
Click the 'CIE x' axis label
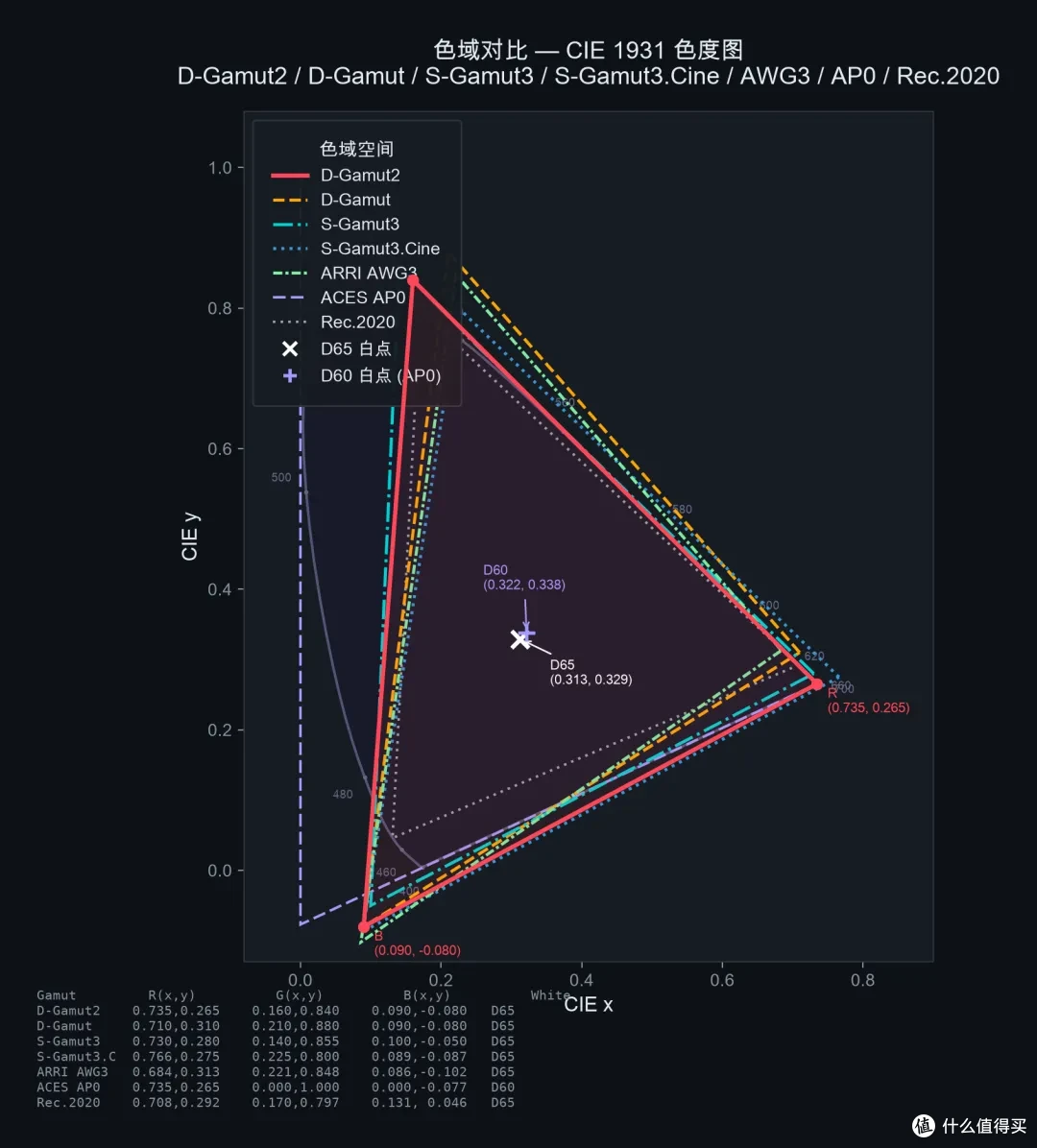(588, 1004)
